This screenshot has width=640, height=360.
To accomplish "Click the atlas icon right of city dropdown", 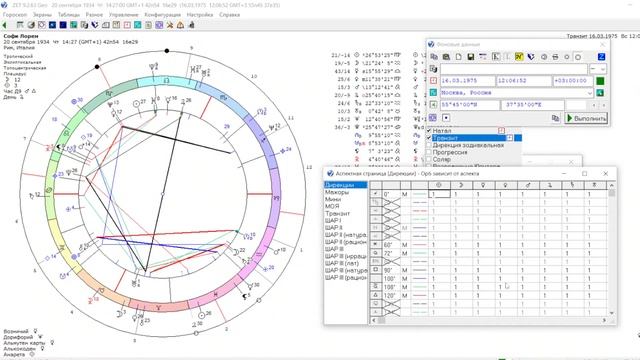I will point(600,93).
